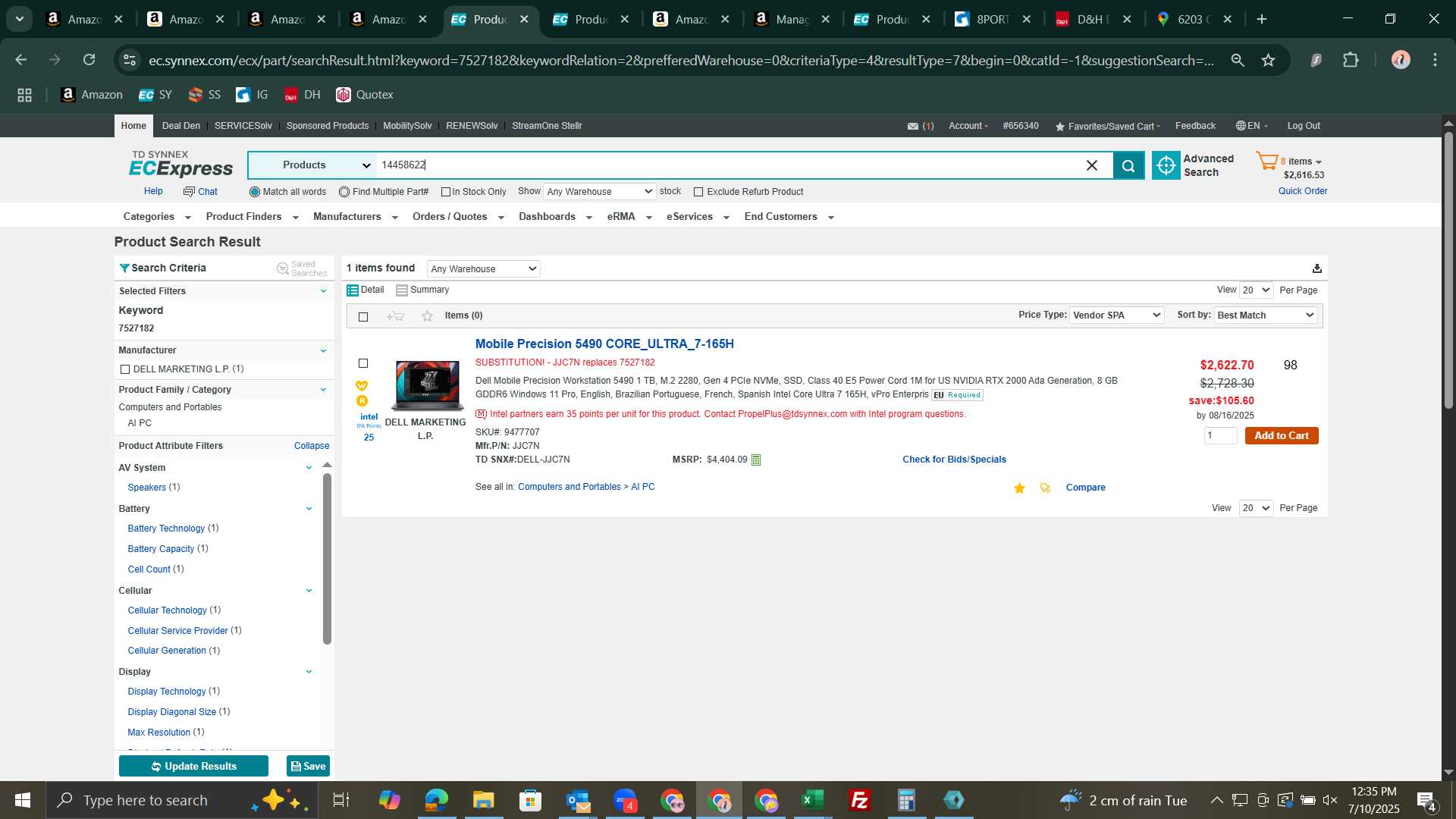Click the filter panel scrollbar
Viewport: 1456px width, 819px height.
point(327,559)
